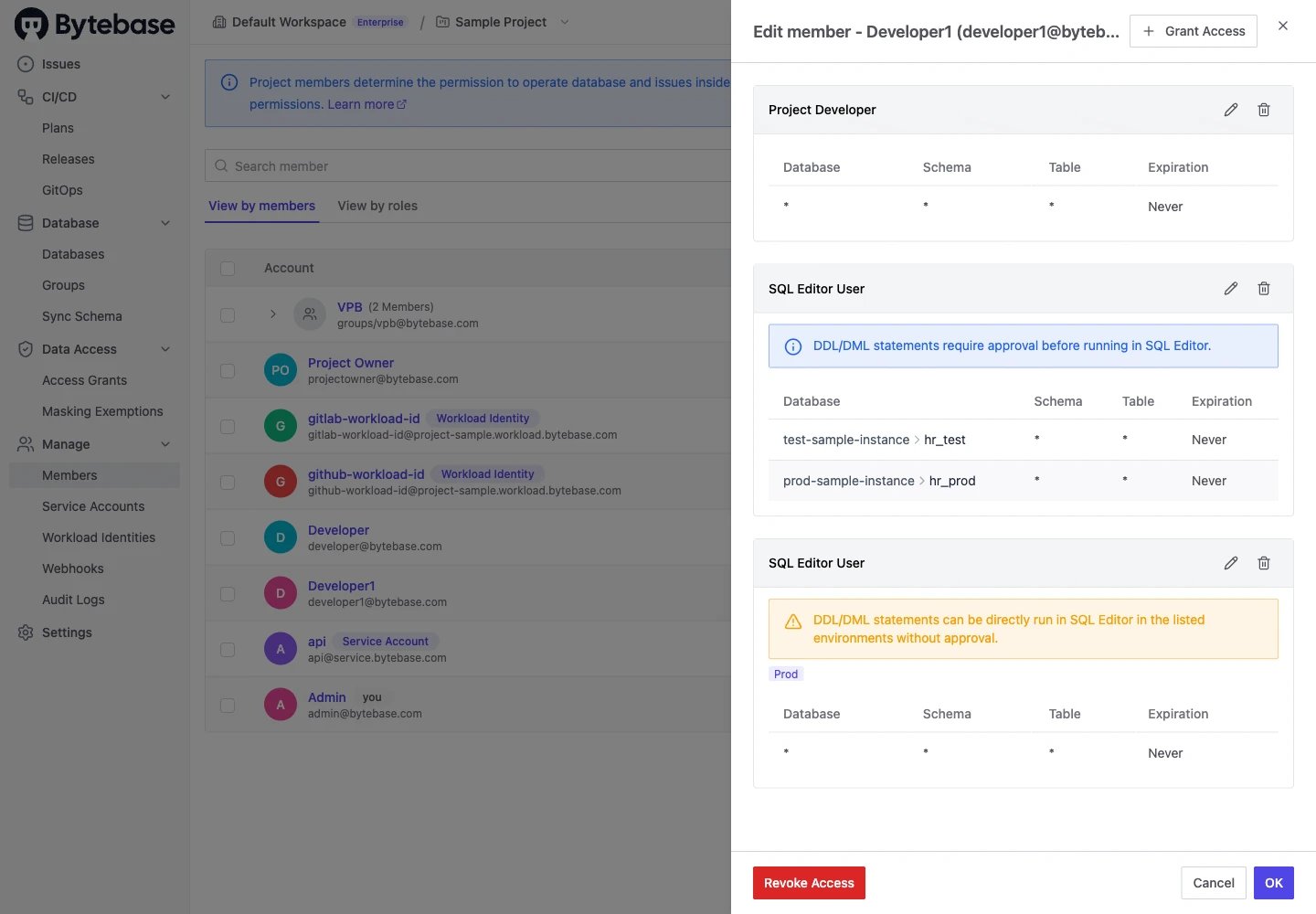
Task: Go to Releases in the sidebar
Action: click(x=69, y=159)
